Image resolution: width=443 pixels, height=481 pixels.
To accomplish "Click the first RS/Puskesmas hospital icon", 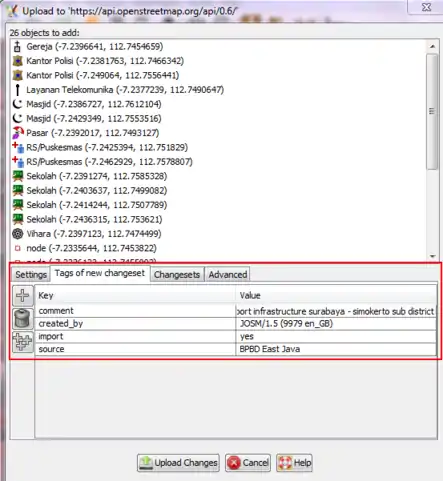I will [x=18, y=147].
